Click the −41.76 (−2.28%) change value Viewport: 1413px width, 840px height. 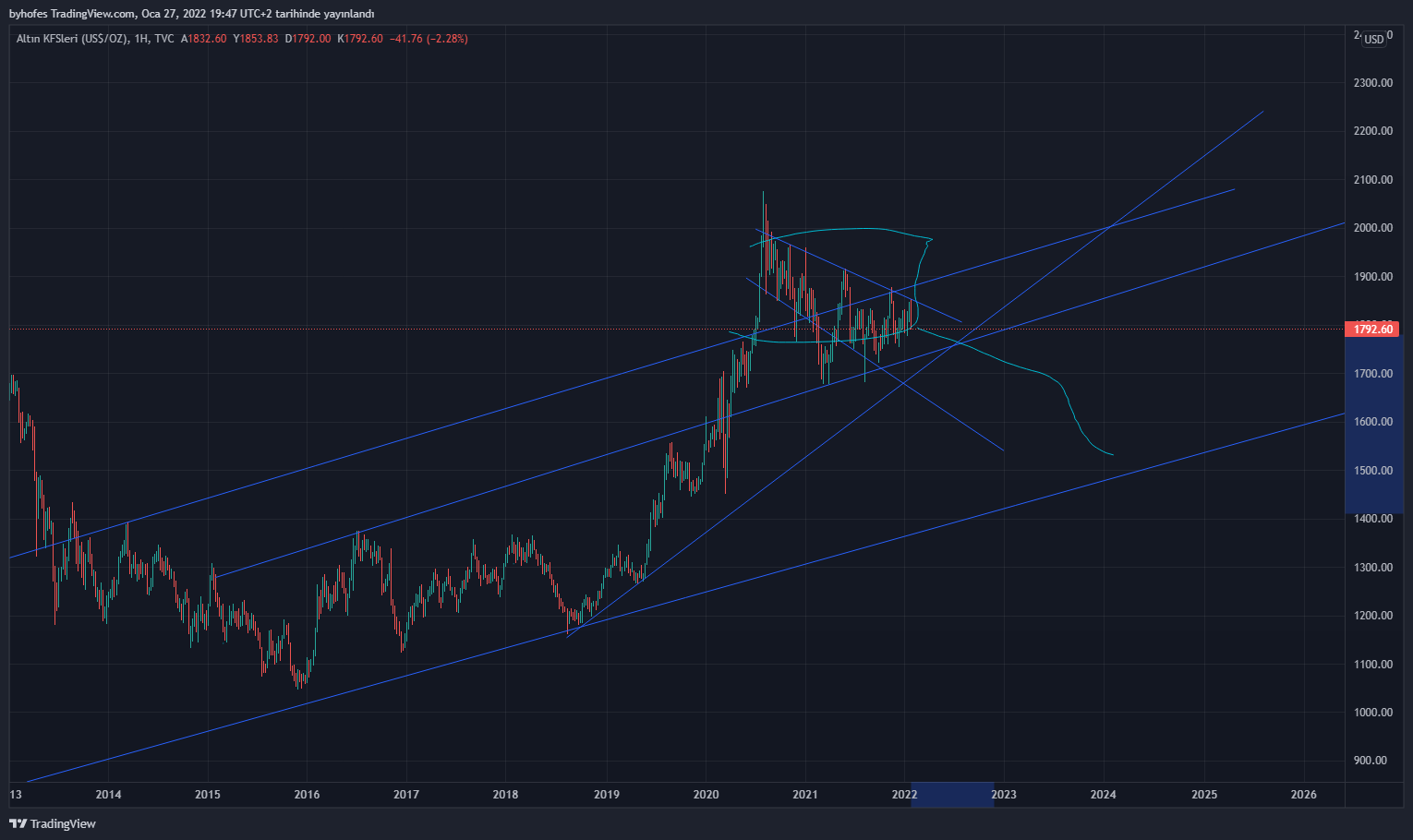429,39
